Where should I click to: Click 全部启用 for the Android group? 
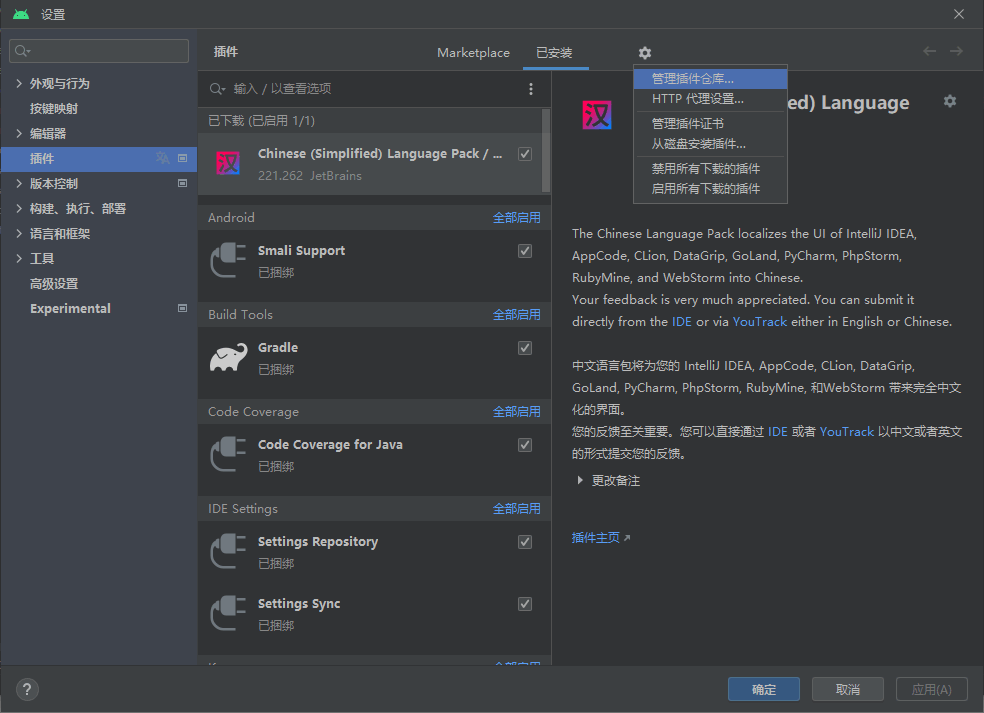(x=516, y=218)
